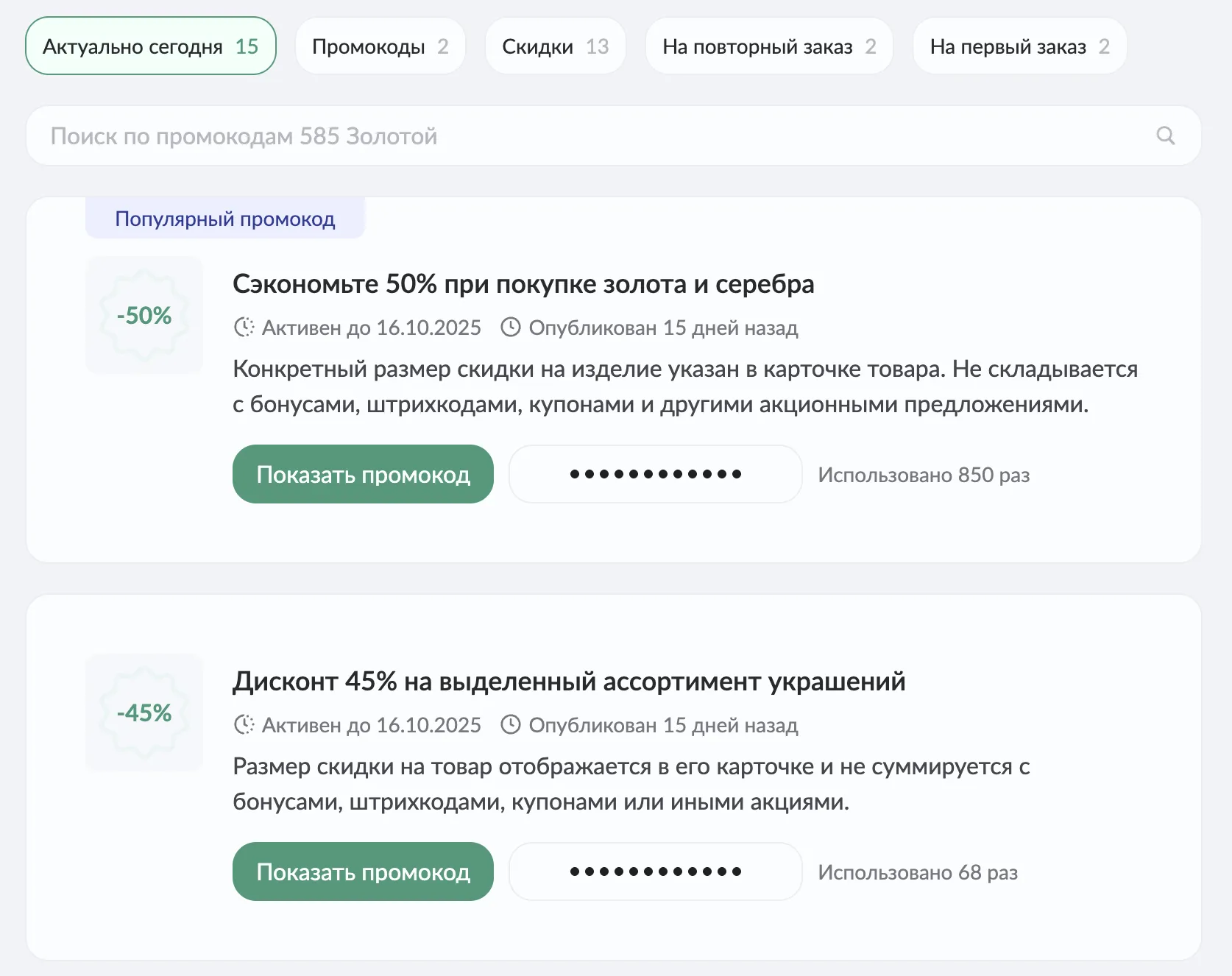Click the -50% discount badge icon
Screen dimensions: 1232x976
coord(144,315)
